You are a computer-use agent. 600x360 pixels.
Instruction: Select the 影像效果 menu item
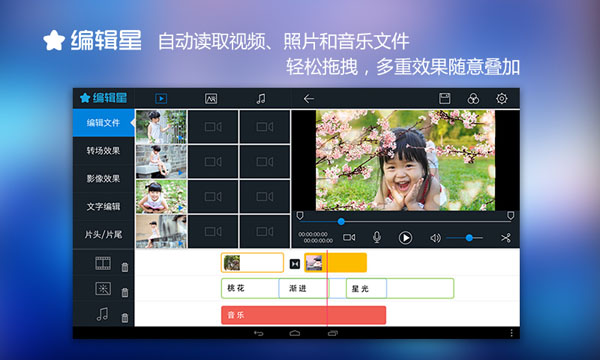click(x=103, y=179)
